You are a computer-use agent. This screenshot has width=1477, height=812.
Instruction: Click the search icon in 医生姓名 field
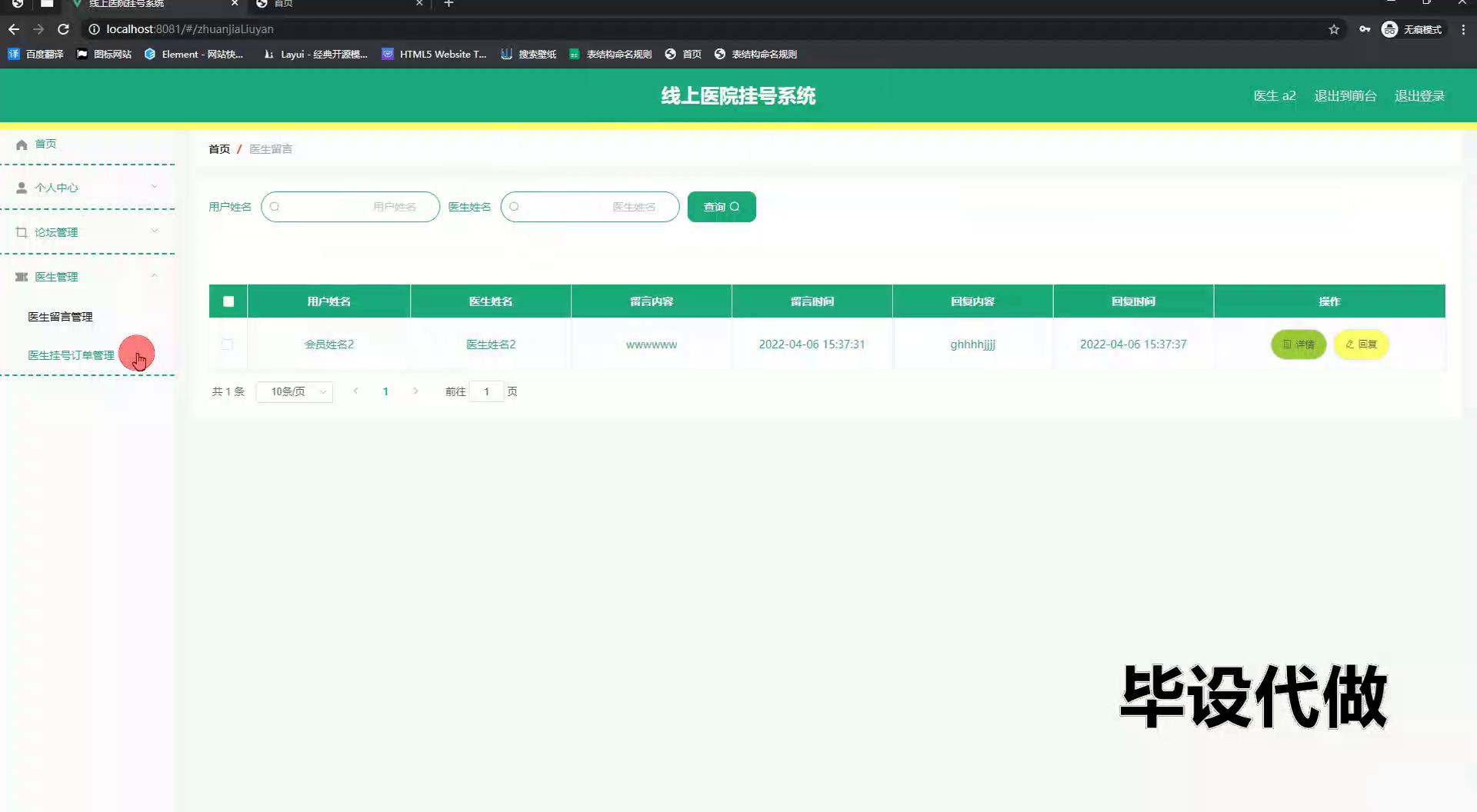click(x=514, y=207)
